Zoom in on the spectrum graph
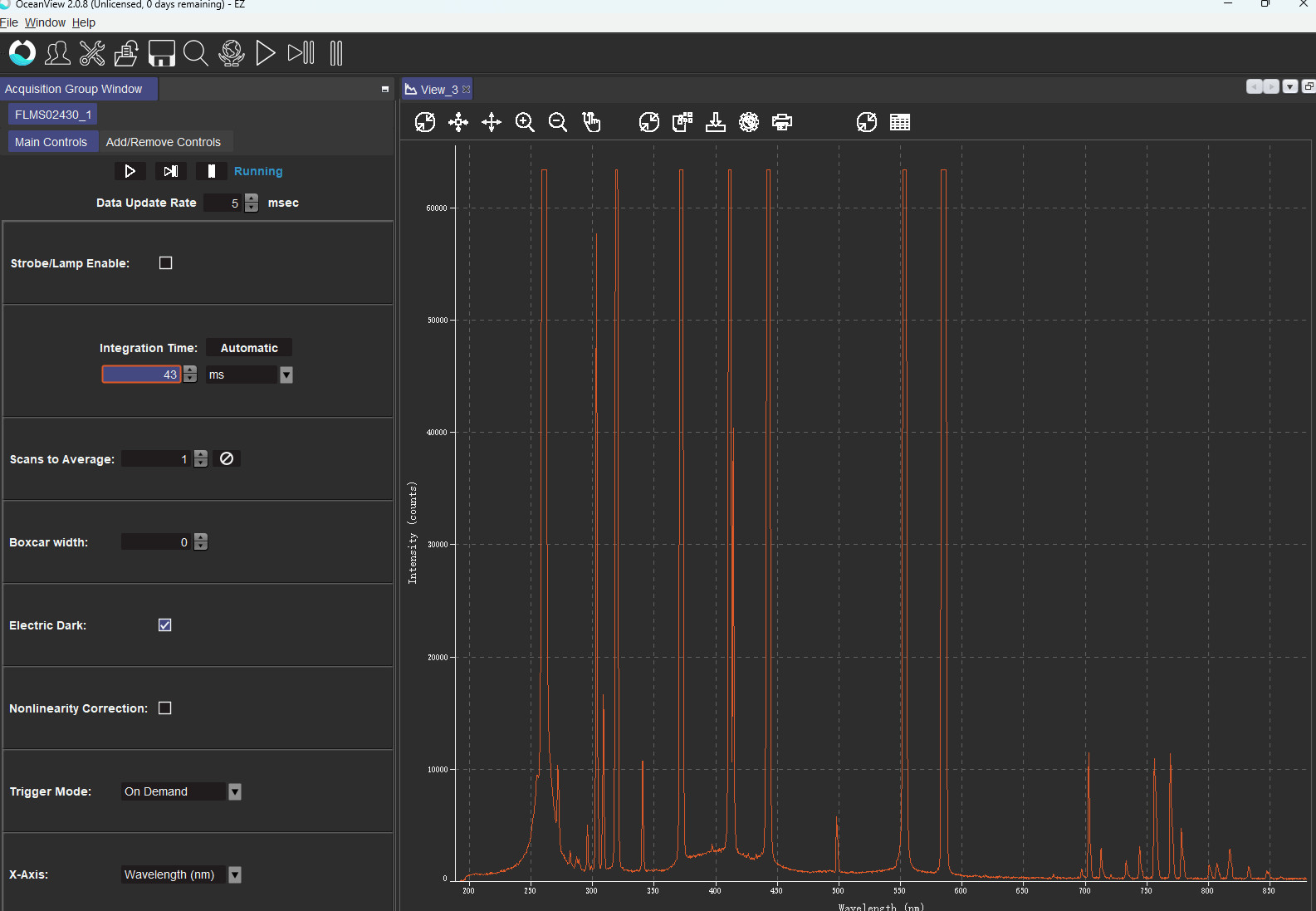The width and height of the screenshot is (1316, 911). tap(525, 123)
